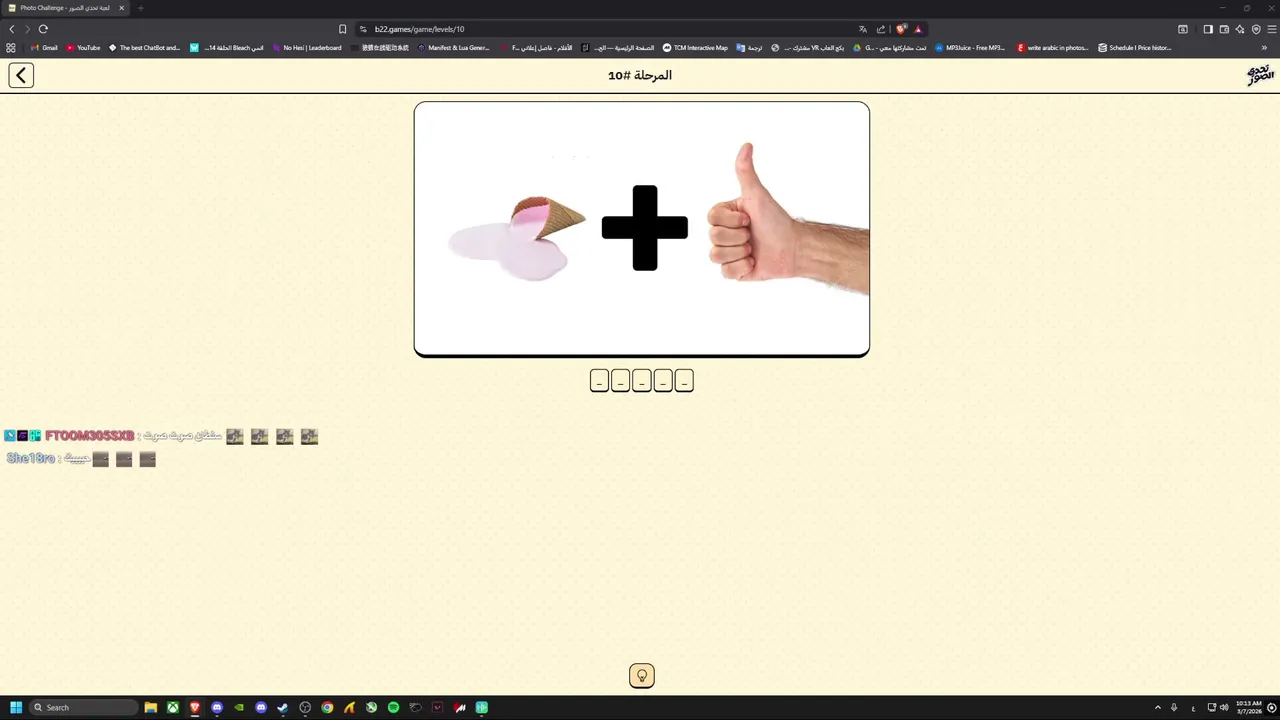Open the translate page icon
The image size is (1280, 720).
point(863,29)
